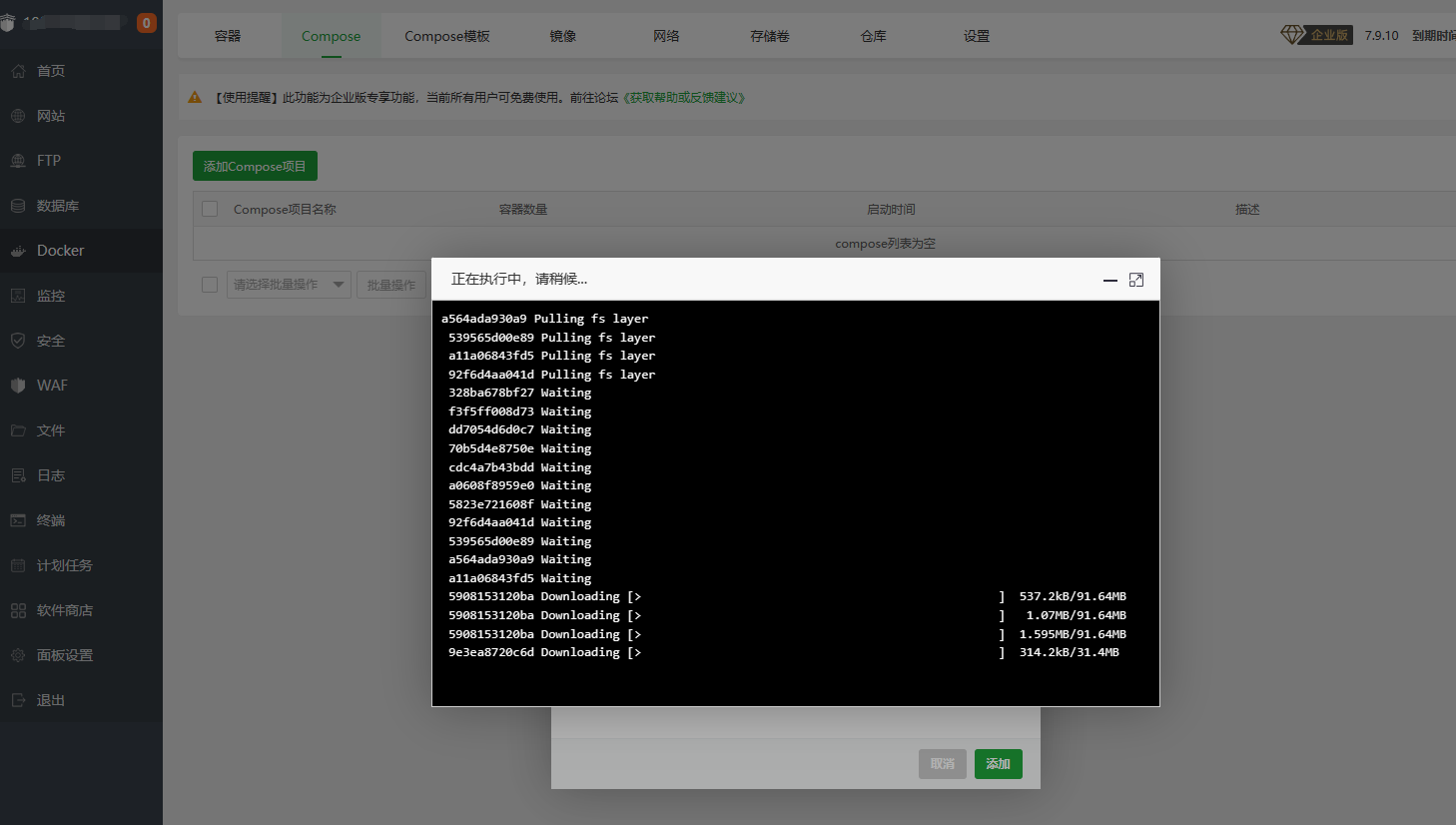Image resolution: width=1456 pixels, height=825 pixels.
Task: Click the 9e3ea8720c6d Downloading progress line
Action: [x=784, y=652]
